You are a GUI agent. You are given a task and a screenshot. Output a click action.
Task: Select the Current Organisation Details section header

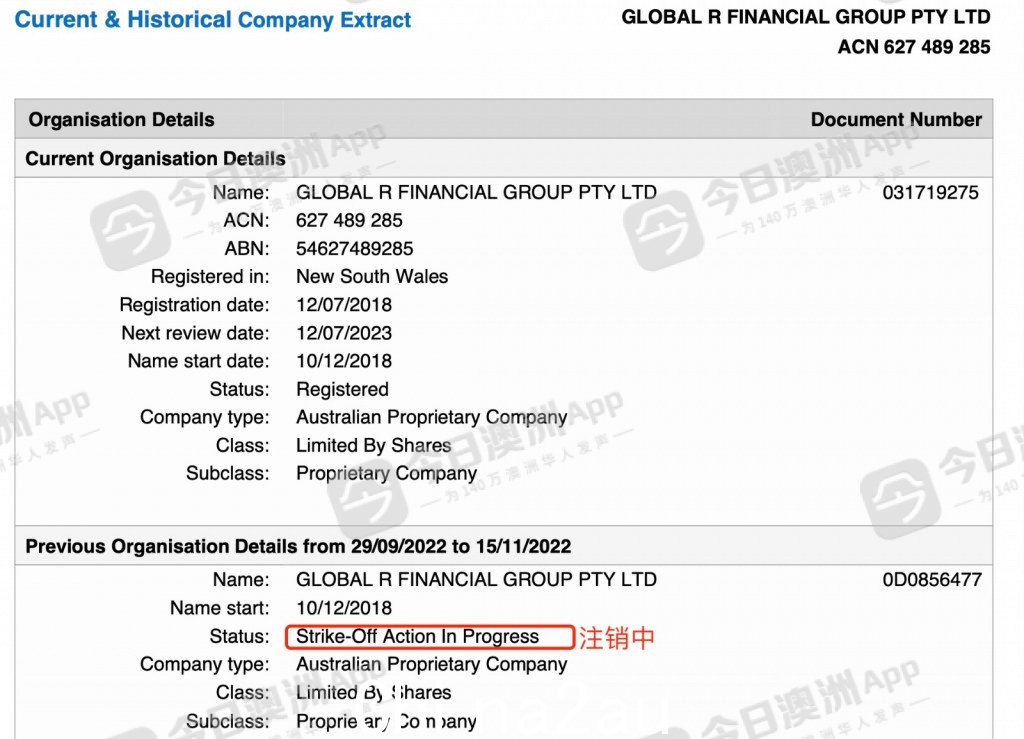[155, 159]
